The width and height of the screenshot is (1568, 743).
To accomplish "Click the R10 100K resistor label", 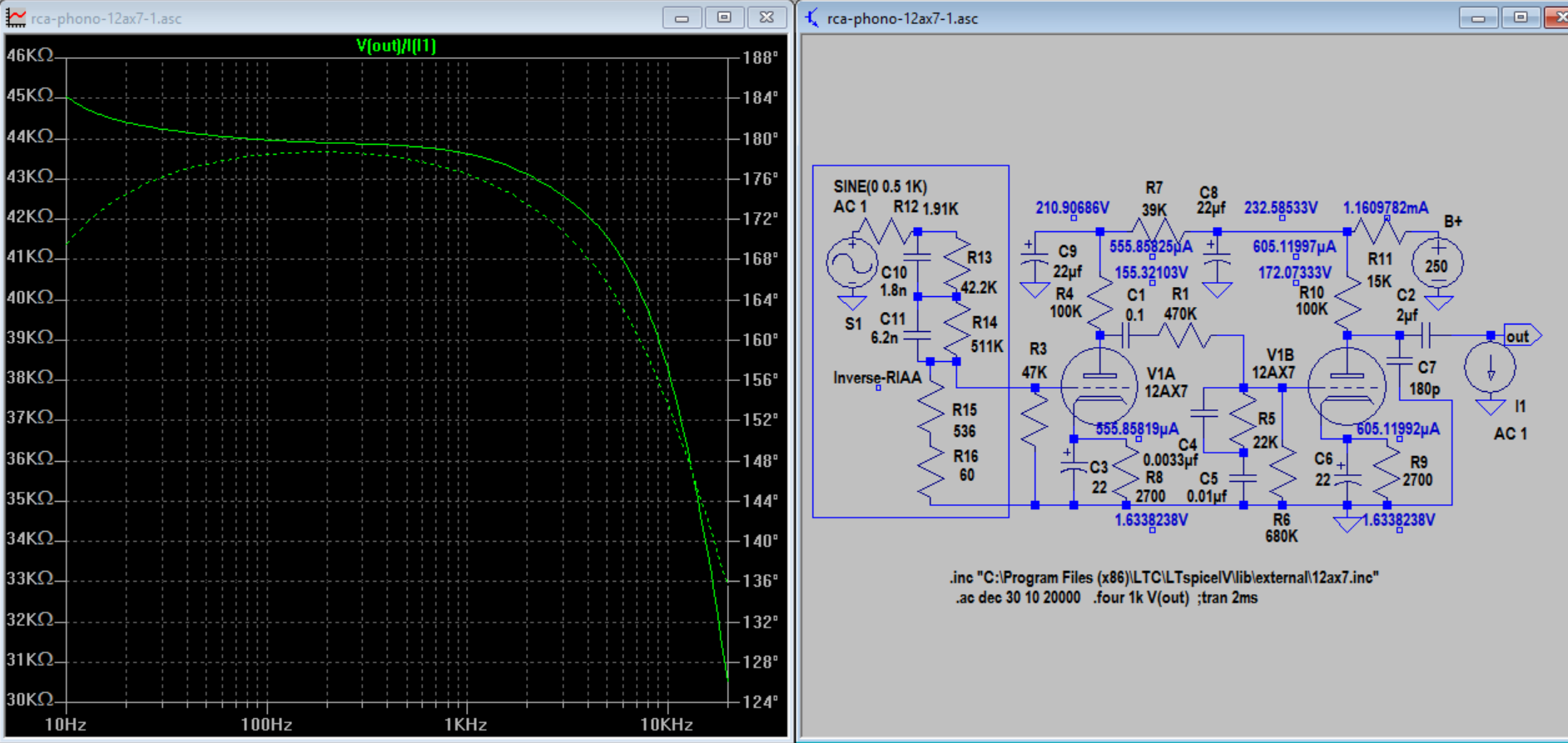I will tap(1312, 300).
